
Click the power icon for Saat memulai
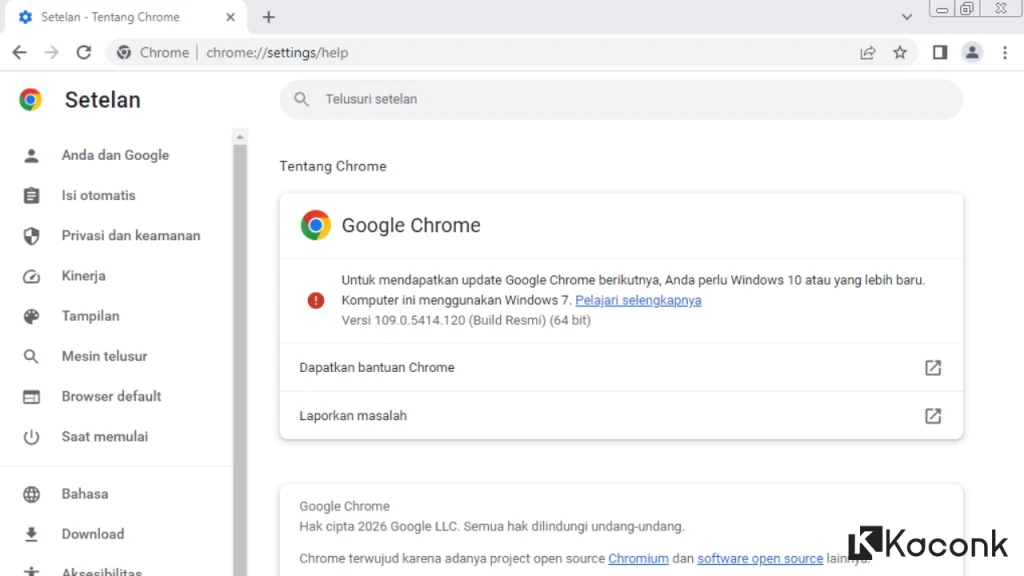pos(31,437)
